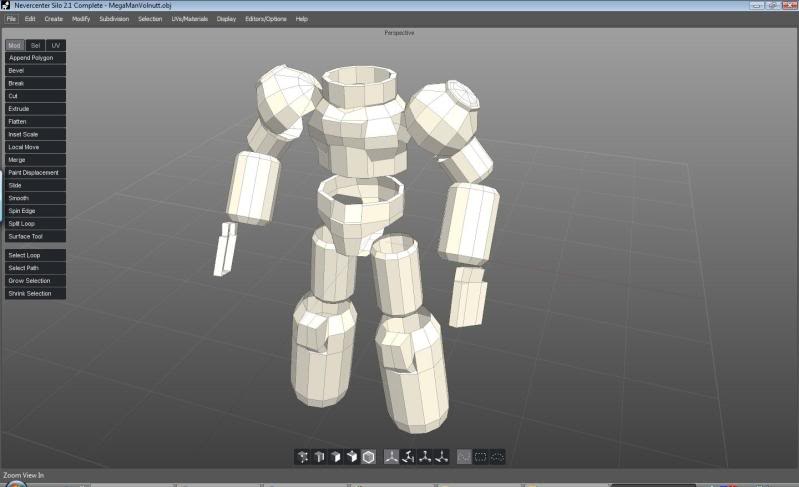This screenshot has height=487, width=799.
Task: Click the 'Zoom View In' status bar text
Action: [23, 475]
